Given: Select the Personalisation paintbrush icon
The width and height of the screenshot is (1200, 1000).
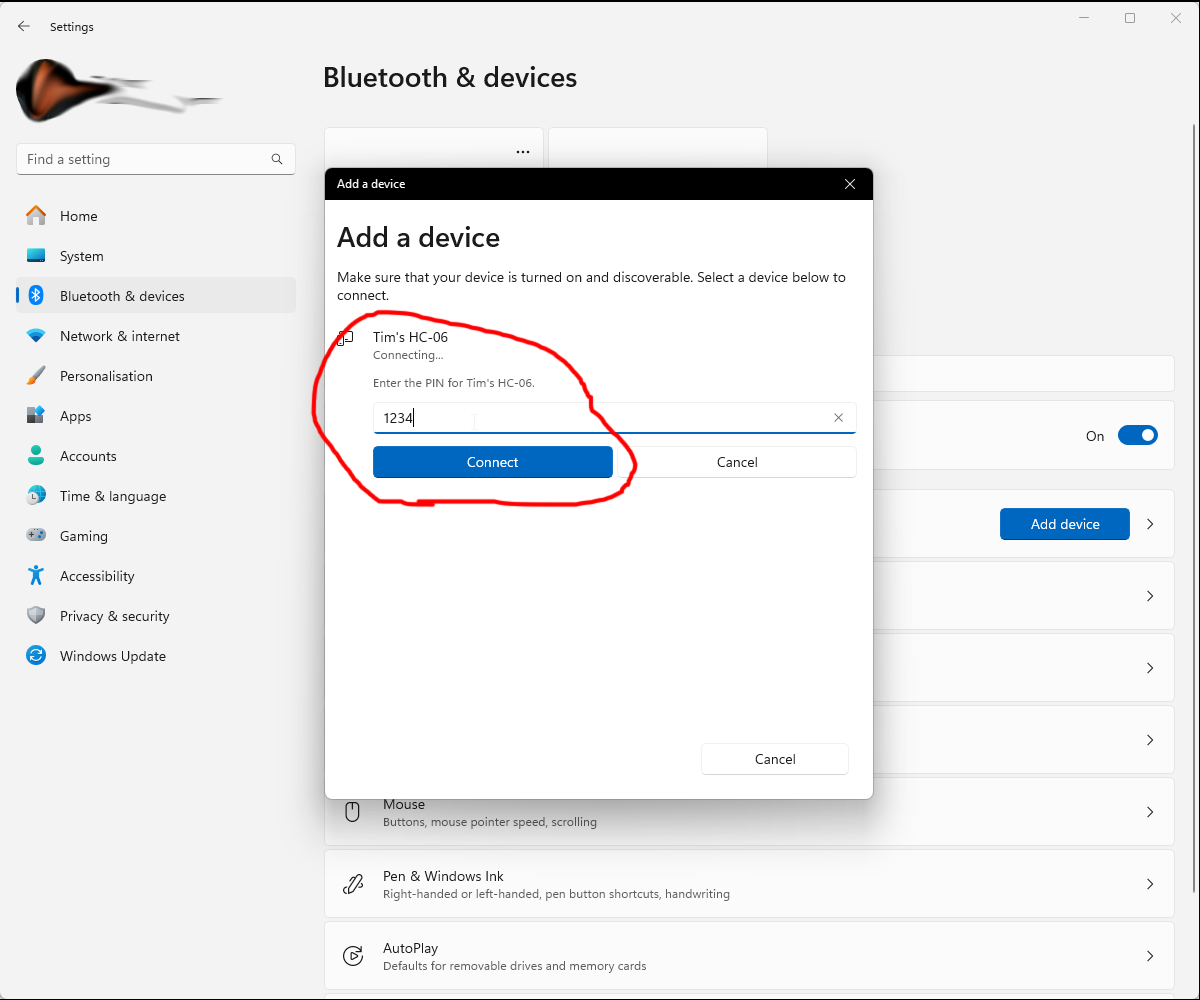Looking at the screenshot, I should click(36, 376).
